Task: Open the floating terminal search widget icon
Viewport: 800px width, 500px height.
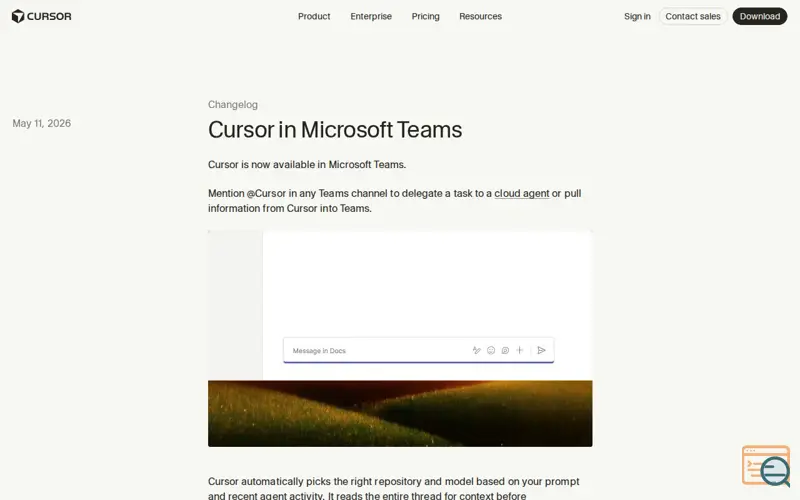Action: click(x=766, y=466)
